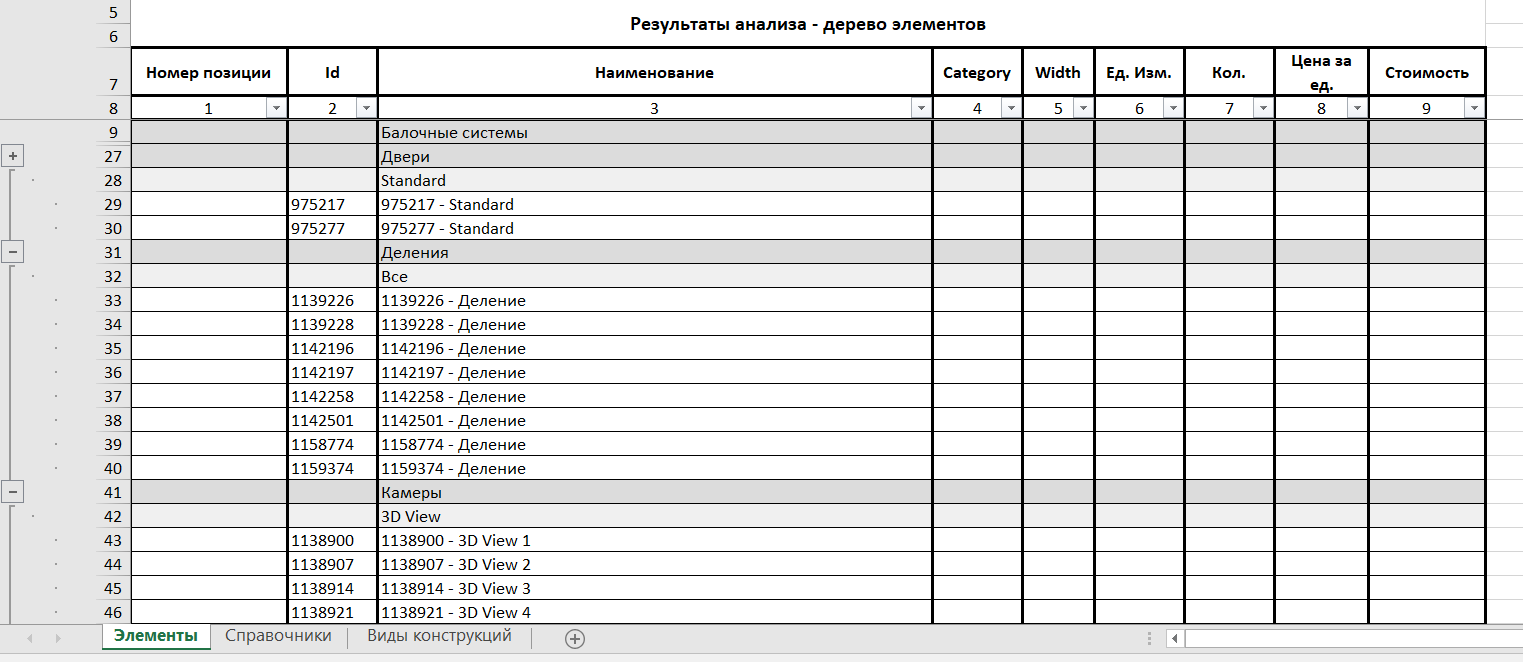Image resolution: width=1523 pixels, height=662 pixels.
Task: Collapse the Камеры outline group
Action: (13, 491)
